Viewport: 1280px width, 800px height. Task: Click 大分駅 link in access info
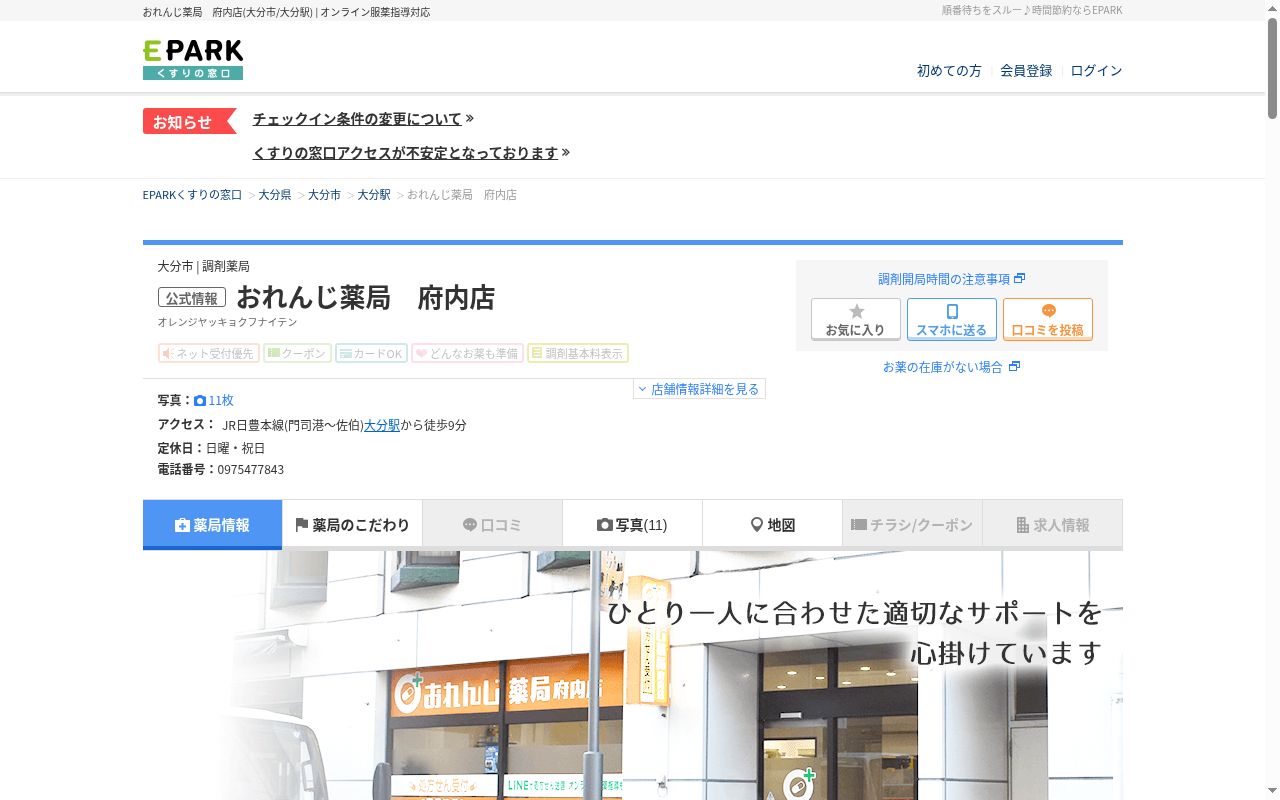(382, 425)
